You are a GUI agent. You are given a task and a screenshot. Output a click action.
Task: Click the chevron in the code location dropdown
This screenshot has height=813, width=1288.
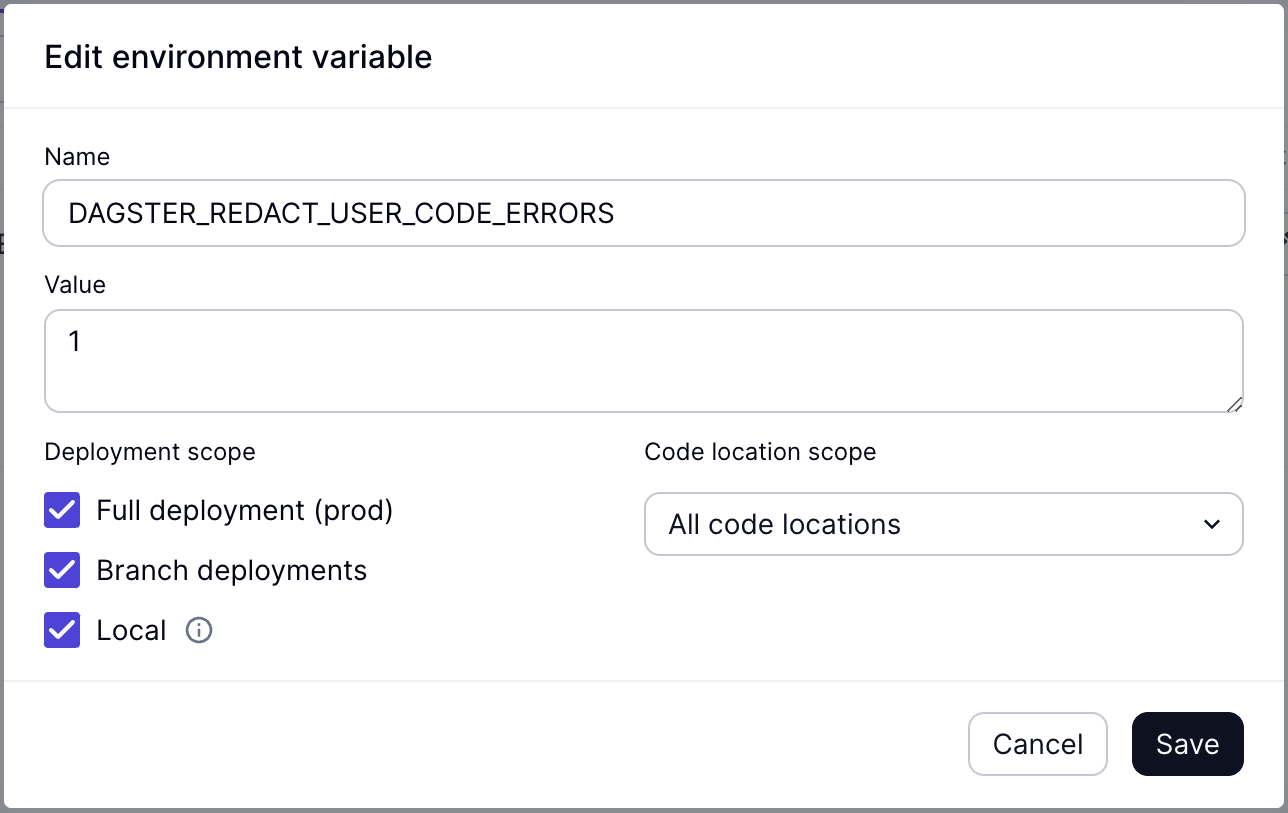pyautogui.click(x=1212, y=523)
